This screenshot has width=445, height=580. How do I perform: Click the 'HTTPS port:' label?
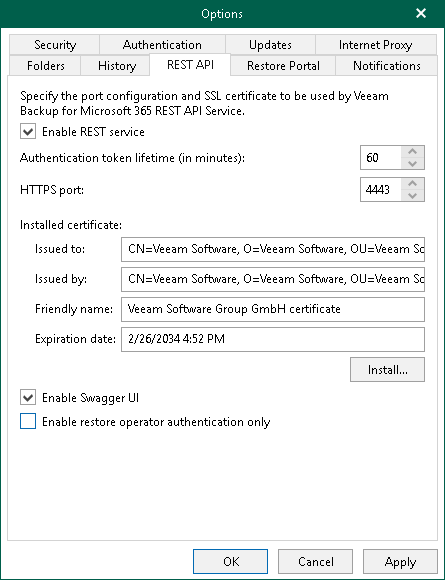[x=52, y=190]
